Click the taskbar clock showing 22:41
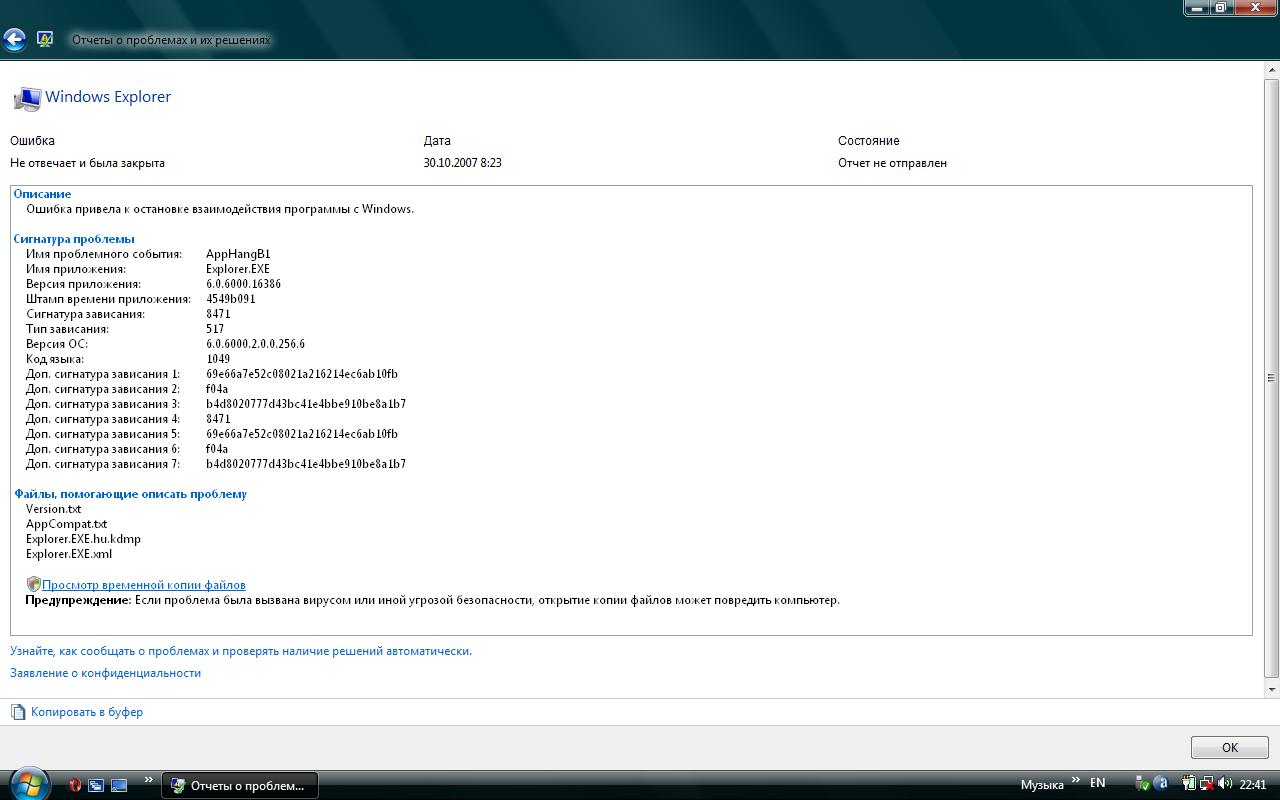 1253,785
